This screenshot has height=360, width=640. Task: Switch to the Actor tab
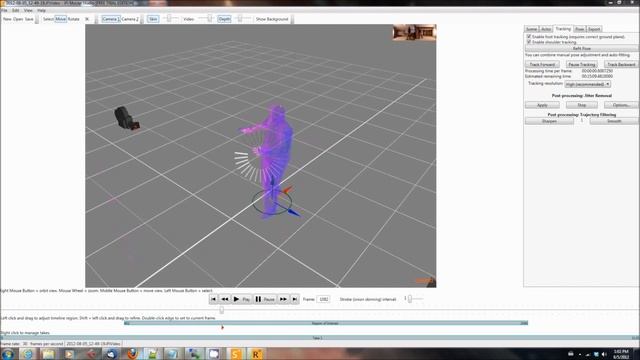546,29
